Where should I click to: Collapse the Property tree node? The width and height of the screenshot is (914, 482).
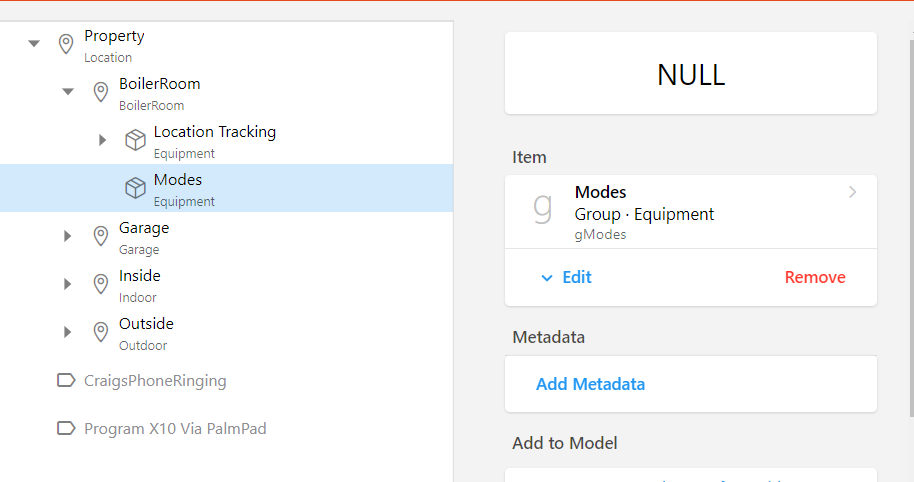coord(34,44)
